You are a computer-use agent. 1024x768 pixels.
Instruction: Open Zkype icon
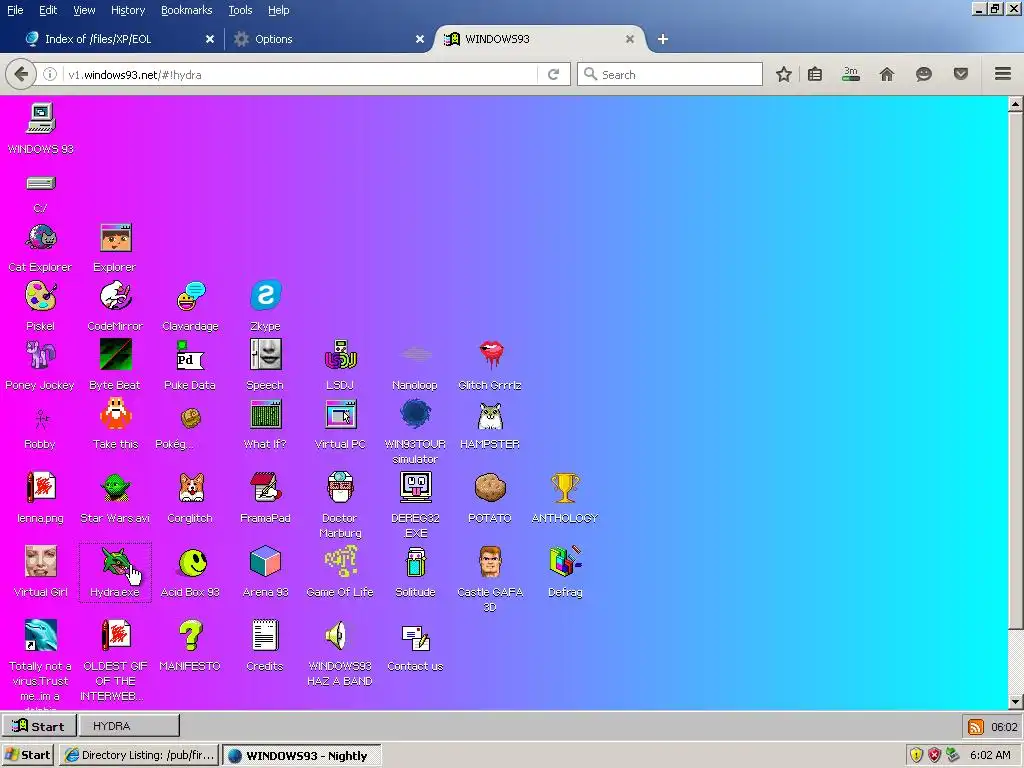pyautogui.click(x=265, y=296)
